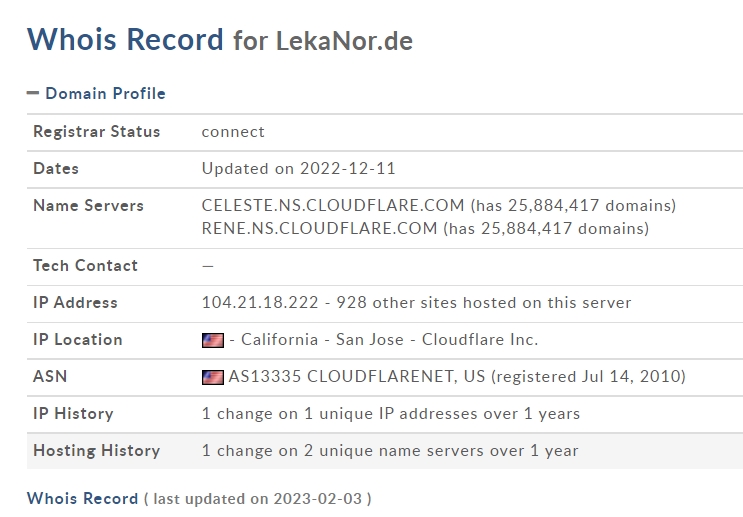743x517 pixels.
Task: Click the Registrar Status connect value
Action: [x=233, y=132]
